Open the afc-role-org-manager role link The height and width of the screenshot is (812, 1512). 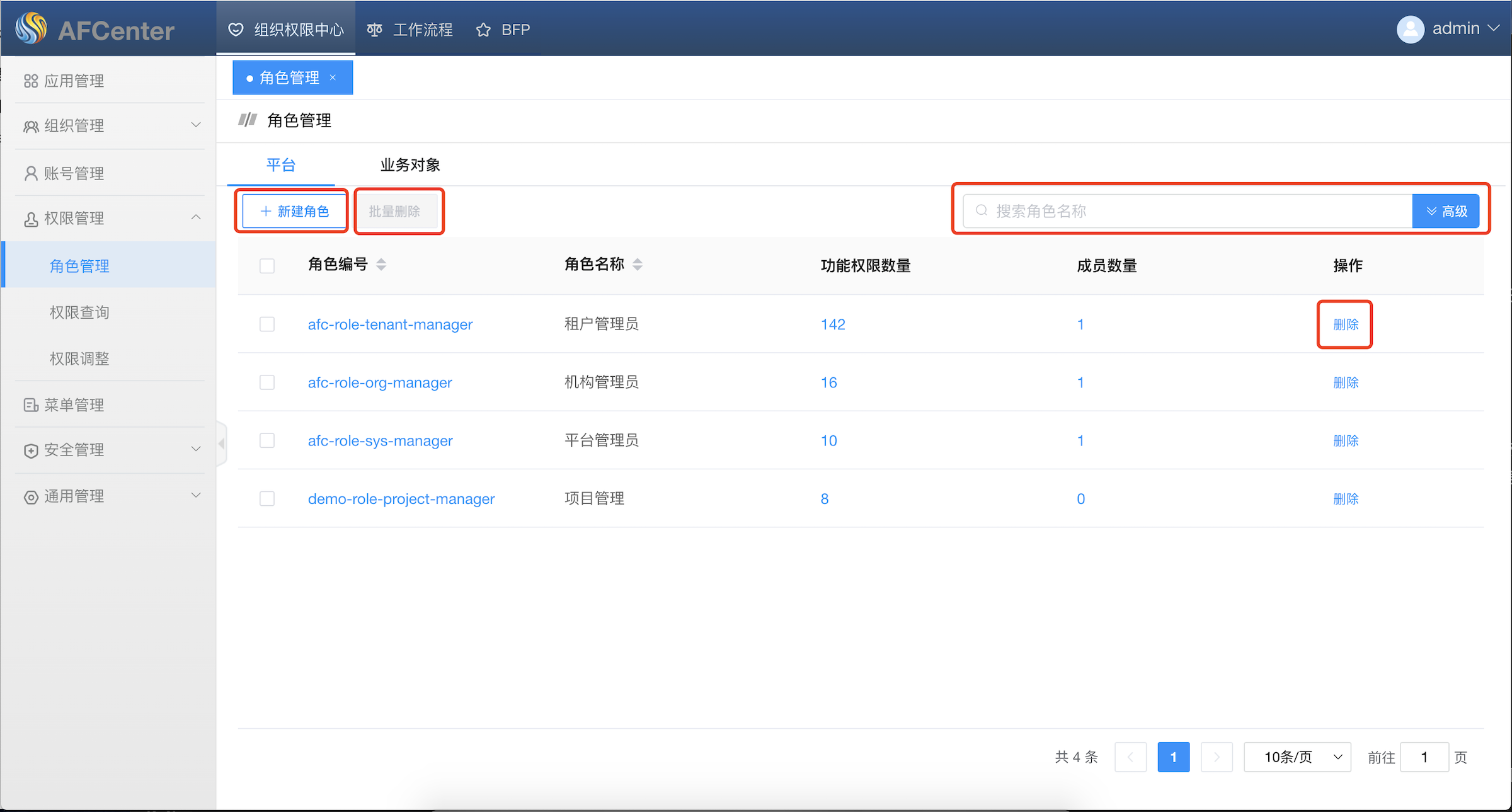click(x=380, y=382)
